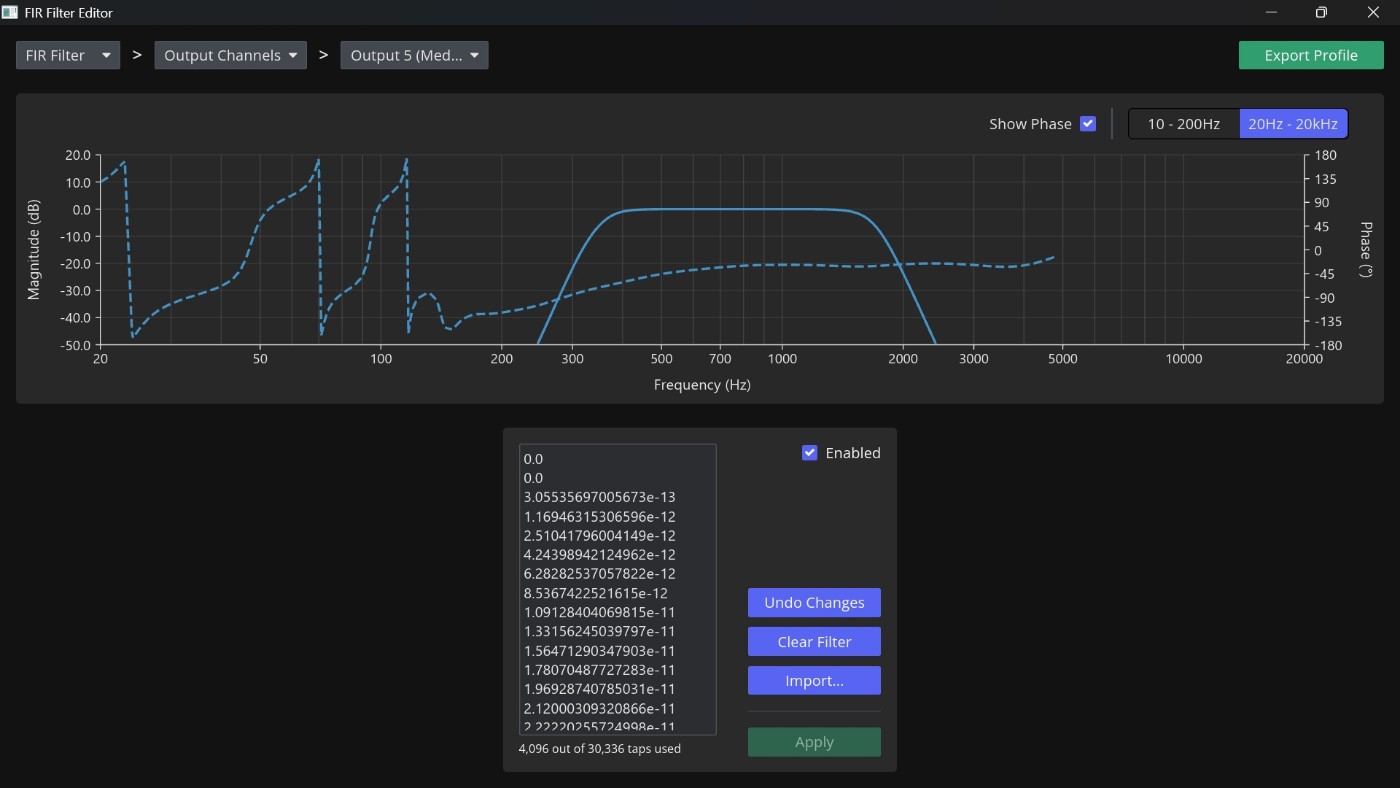1400x788 pixels.
Task: Click Undo Changes button
Action: pos(814,603)
